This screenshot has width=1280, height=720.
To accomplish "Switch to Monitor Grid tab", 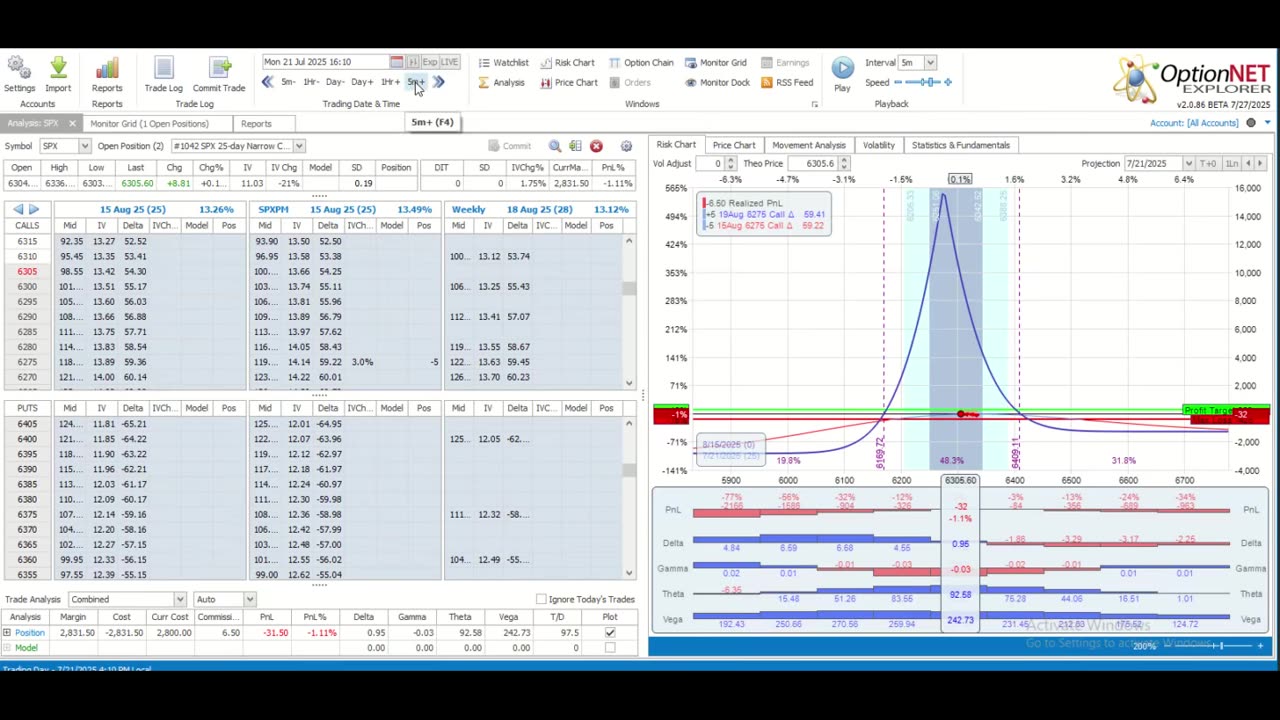I will click(149, 124).
